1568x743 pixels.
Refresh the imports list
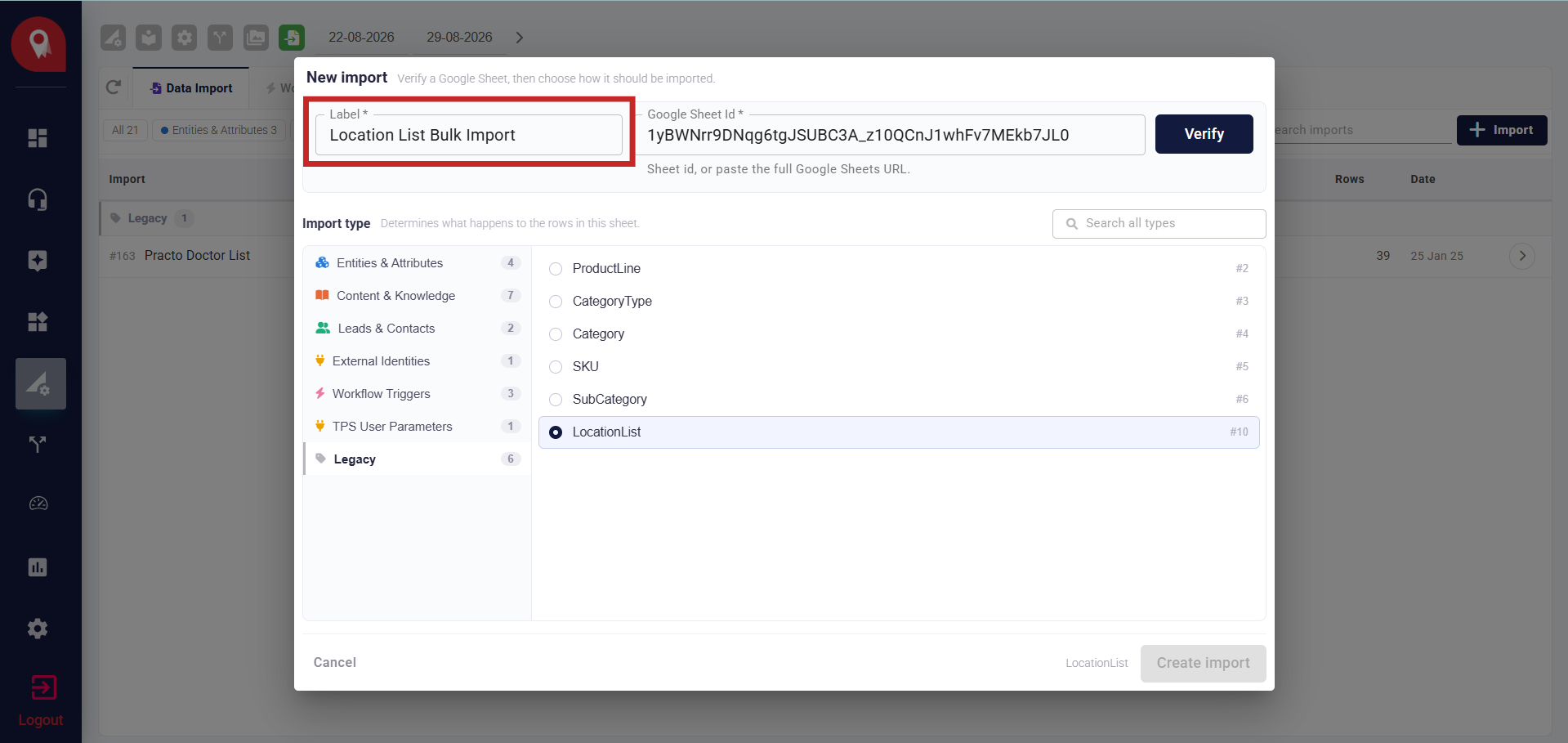[114, 87]
